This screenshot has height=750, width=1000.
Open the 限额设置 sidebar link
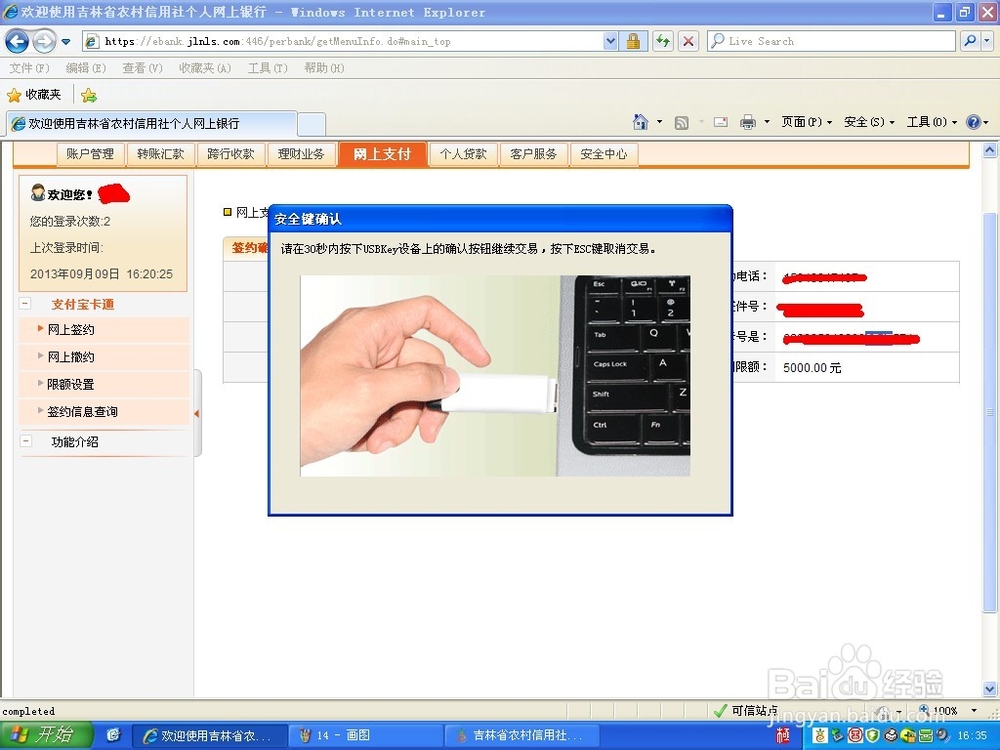(x=71, y=385)
